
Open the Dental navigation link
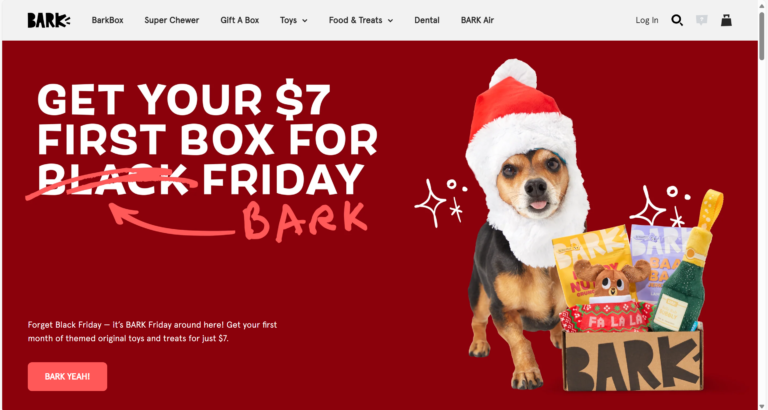point(427,20)
